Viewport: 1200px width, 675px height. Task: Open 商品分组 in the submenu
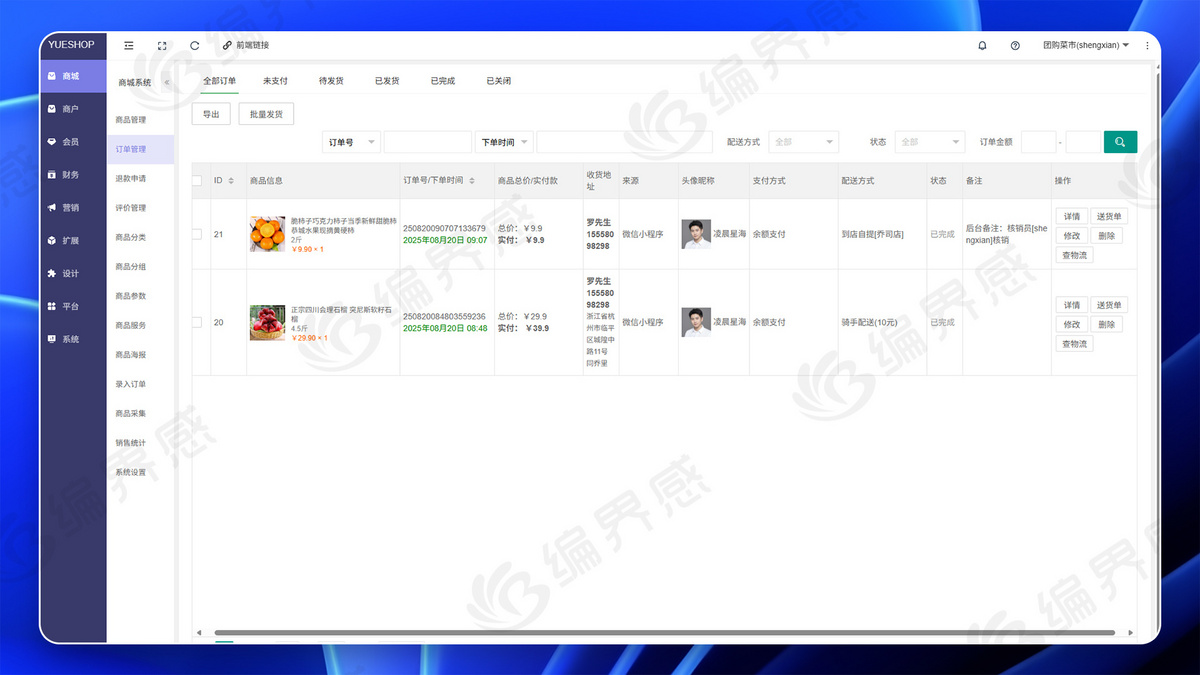(x=131, y=267)
